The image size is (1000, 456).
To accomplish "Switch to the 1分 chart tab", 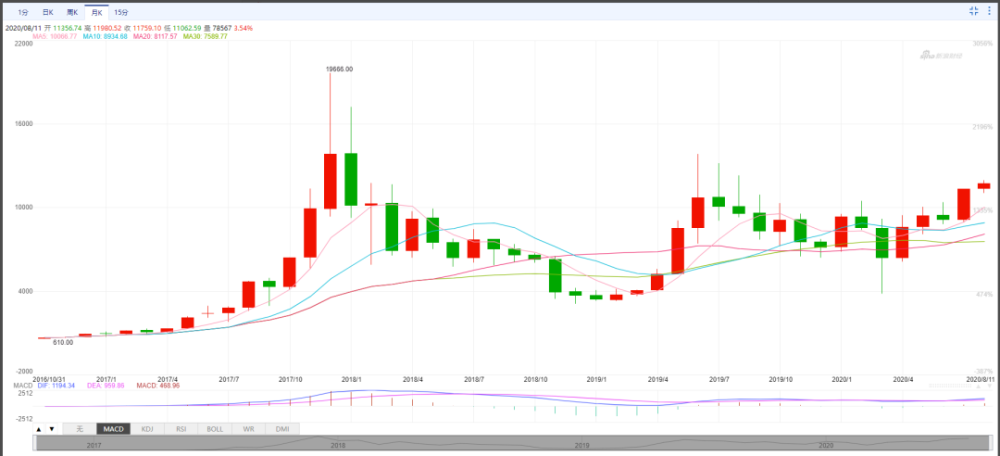I will pos(23,11).
